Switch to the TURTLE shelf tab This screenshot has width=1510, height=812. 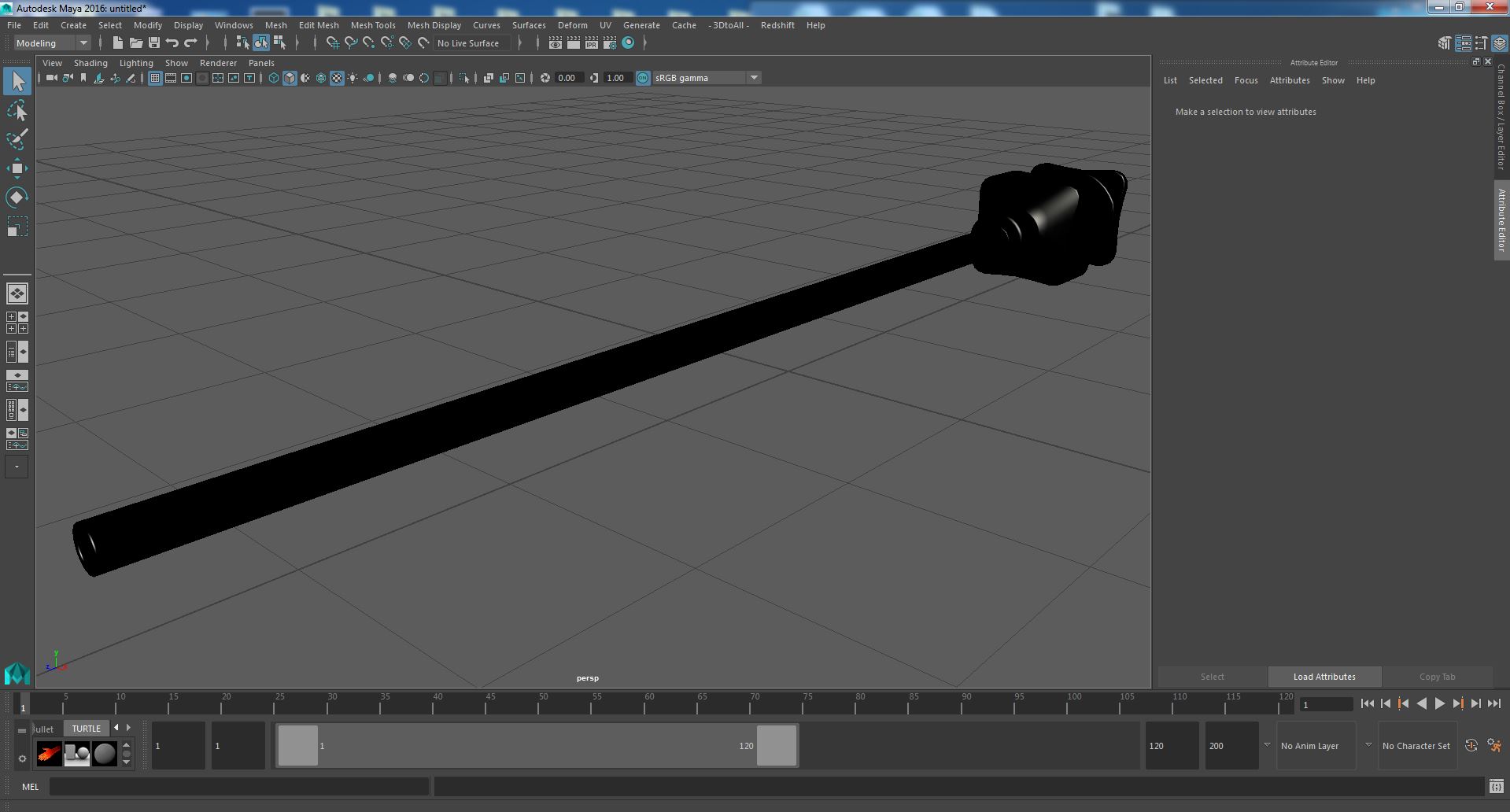pyautogui.click(x=87, y=729)
